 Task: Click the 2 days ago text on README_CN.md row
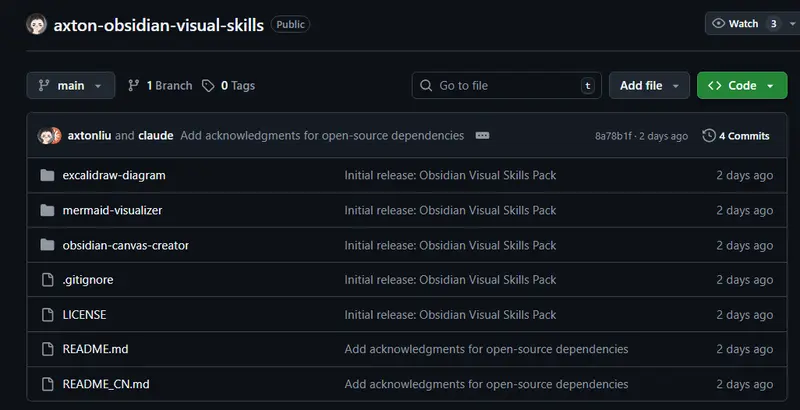click(744, 385)
